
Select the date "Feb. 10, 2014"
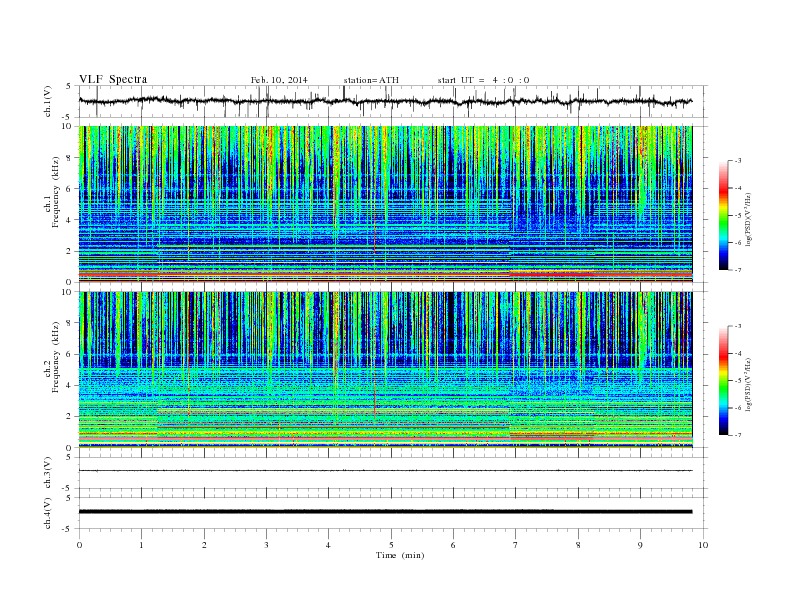click(x=279, y=80)
